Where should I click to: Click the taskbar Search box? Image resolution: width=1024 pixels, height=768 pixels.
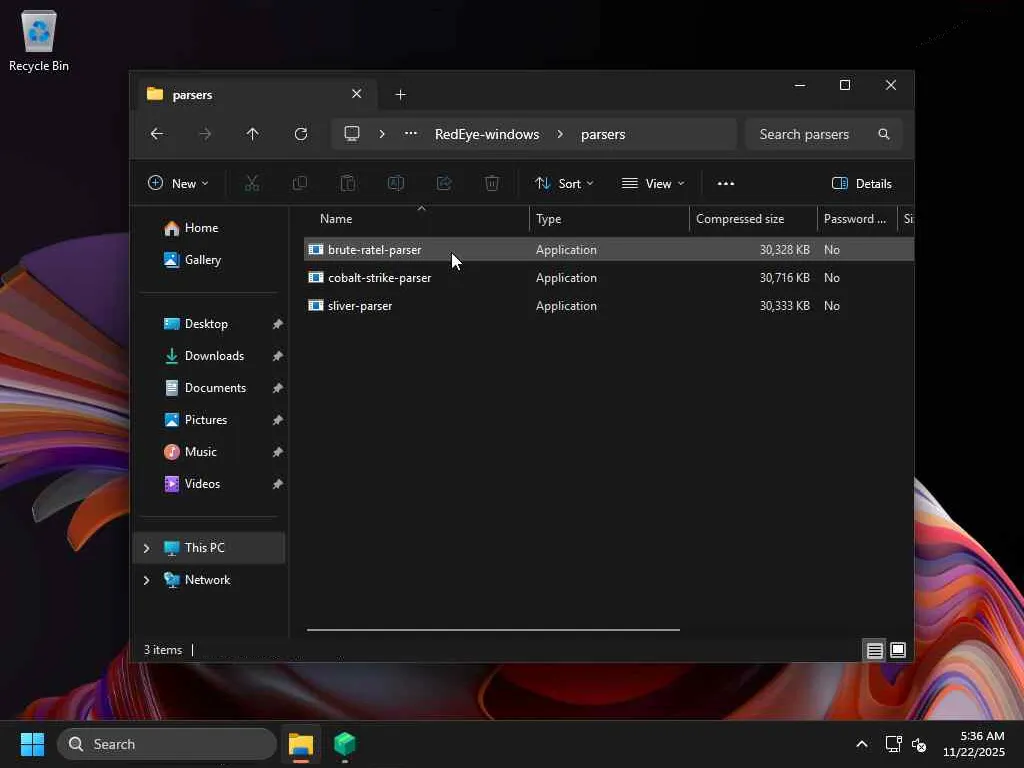pyautogui.click(x=167, y=744)
